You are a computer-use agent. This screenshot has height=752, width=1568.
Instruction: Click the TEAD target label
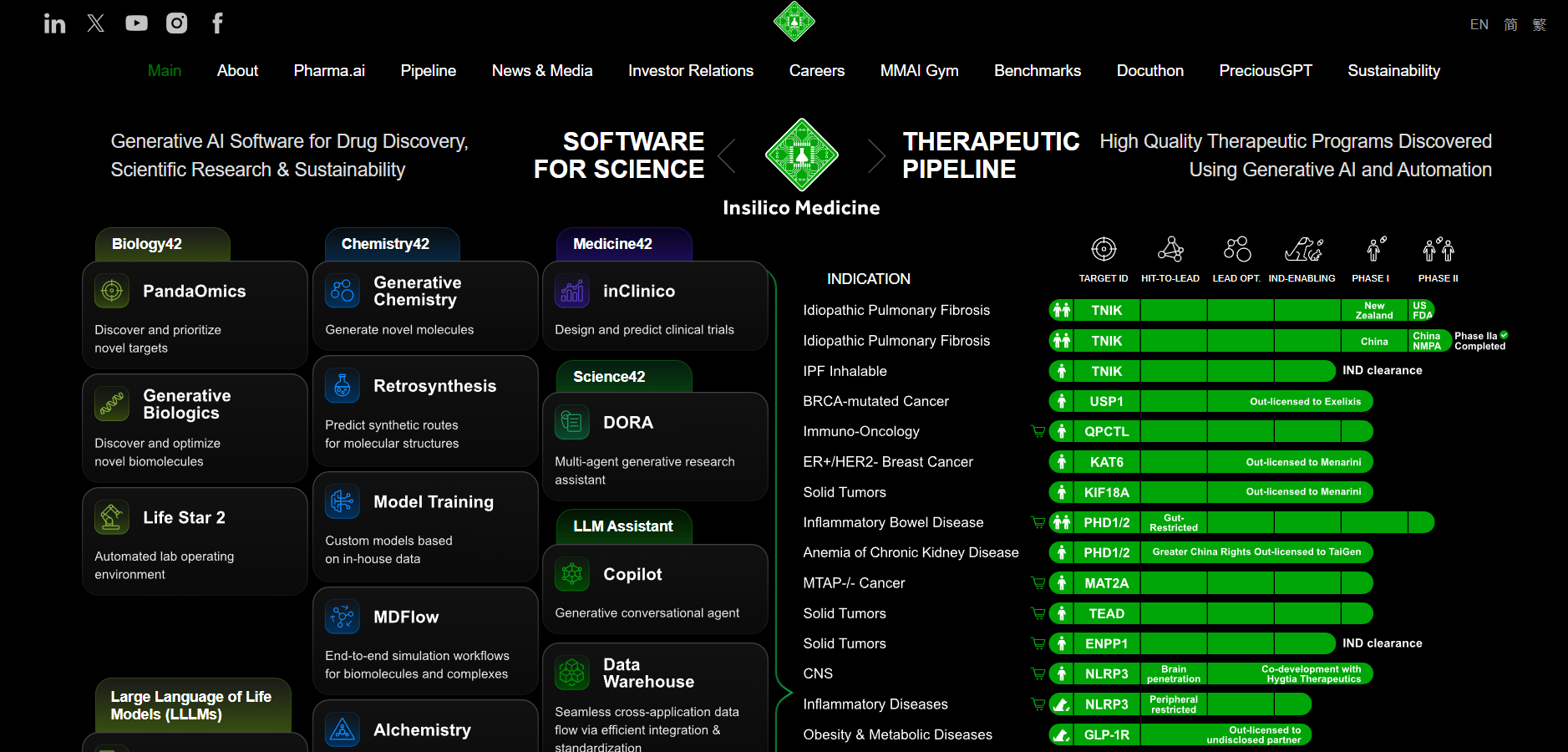pyautogui.click(x=1106, y=613)
